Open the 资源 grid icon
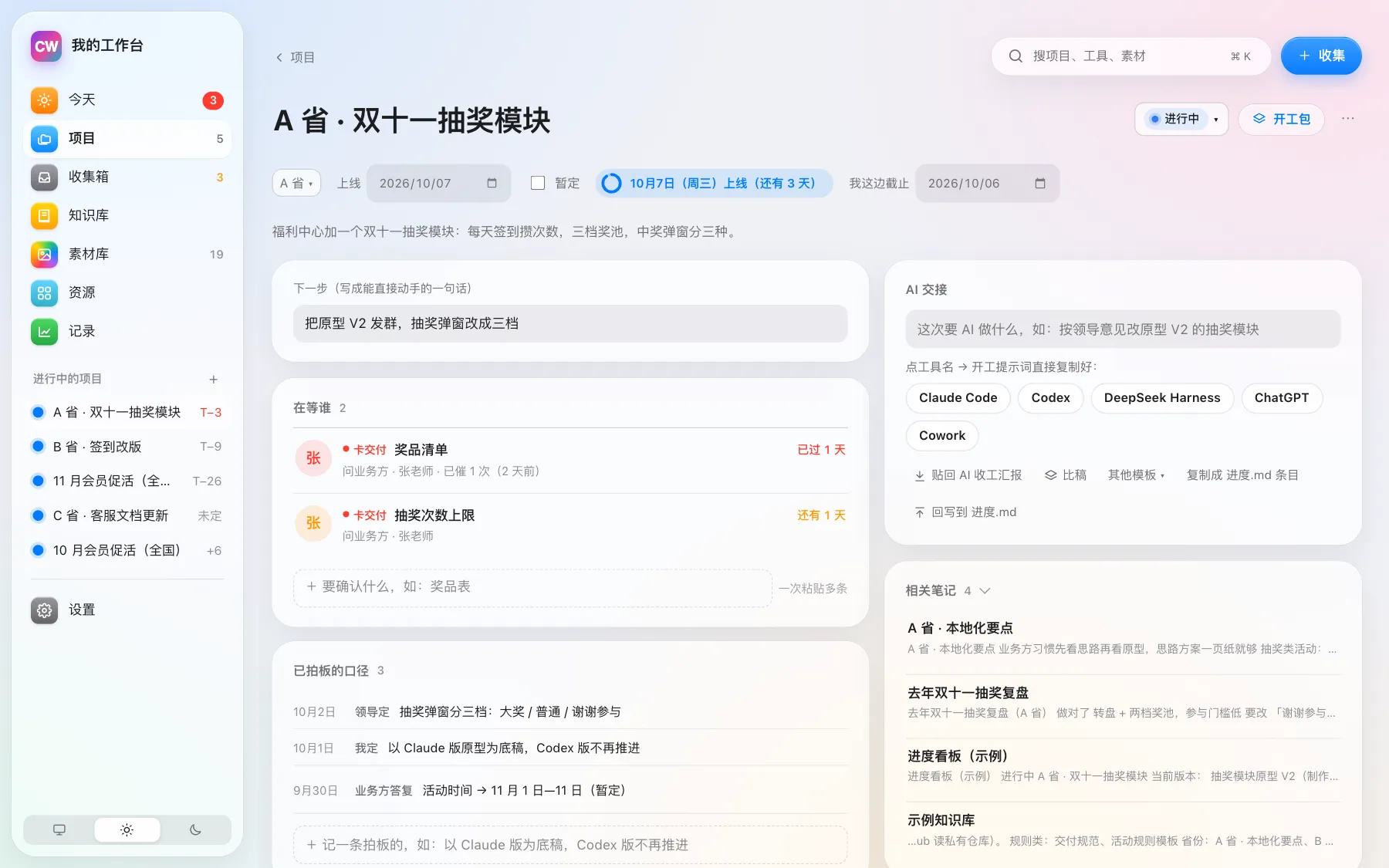The width and height of the screenshot is (1389, 868). (44, 292)
